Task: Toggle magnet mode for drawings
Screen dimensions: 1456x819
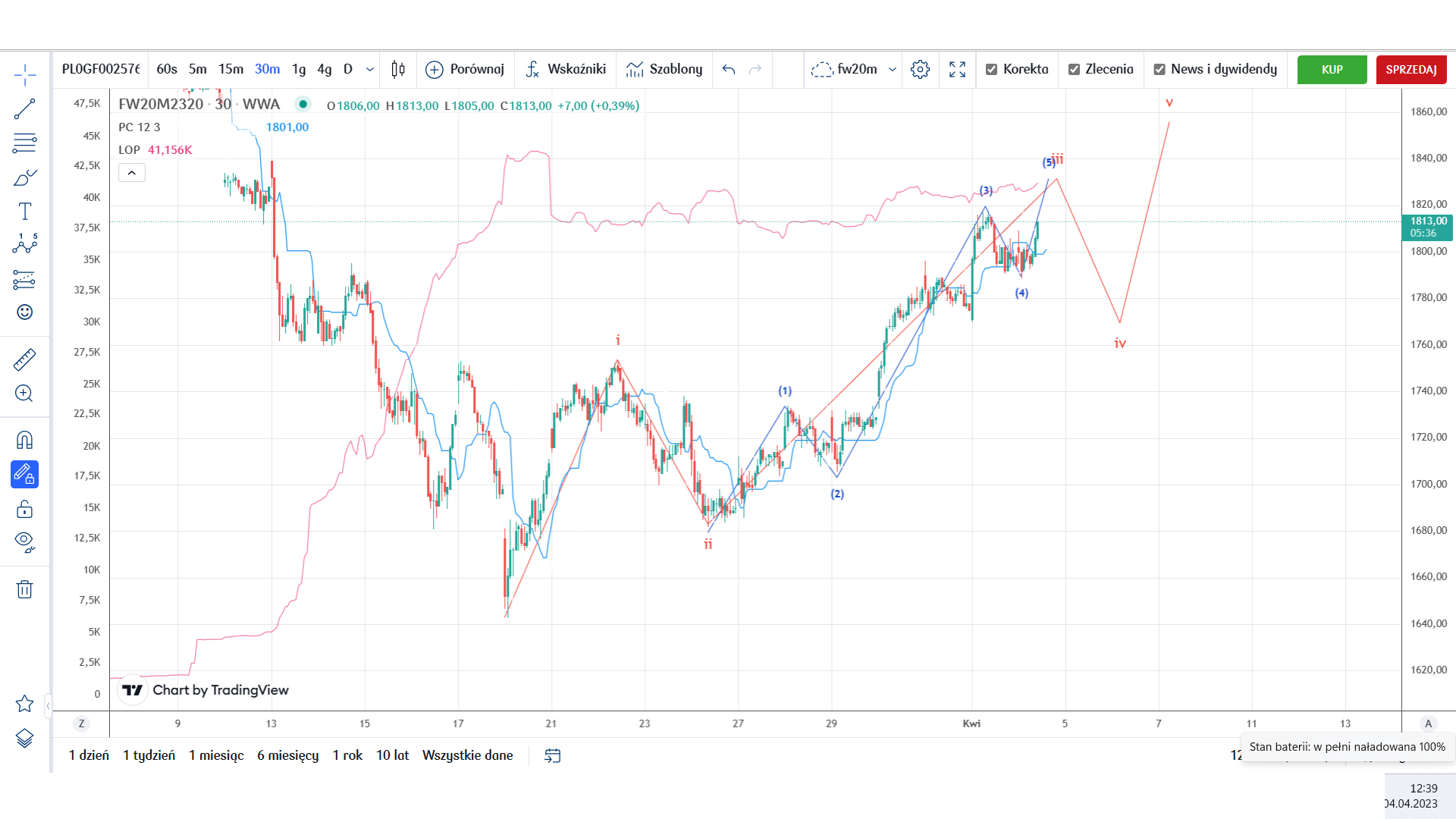Action: click(x=24, y=441)
